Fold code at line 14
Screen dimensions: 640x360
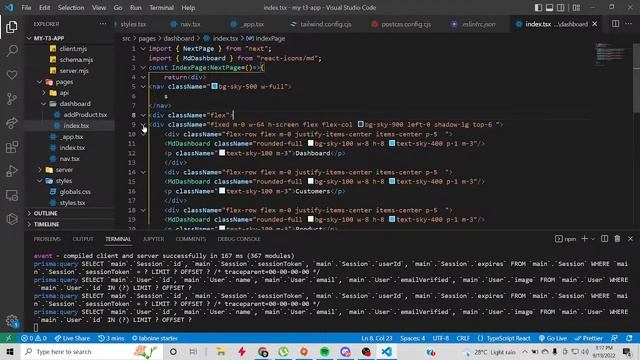pos(143,172)
